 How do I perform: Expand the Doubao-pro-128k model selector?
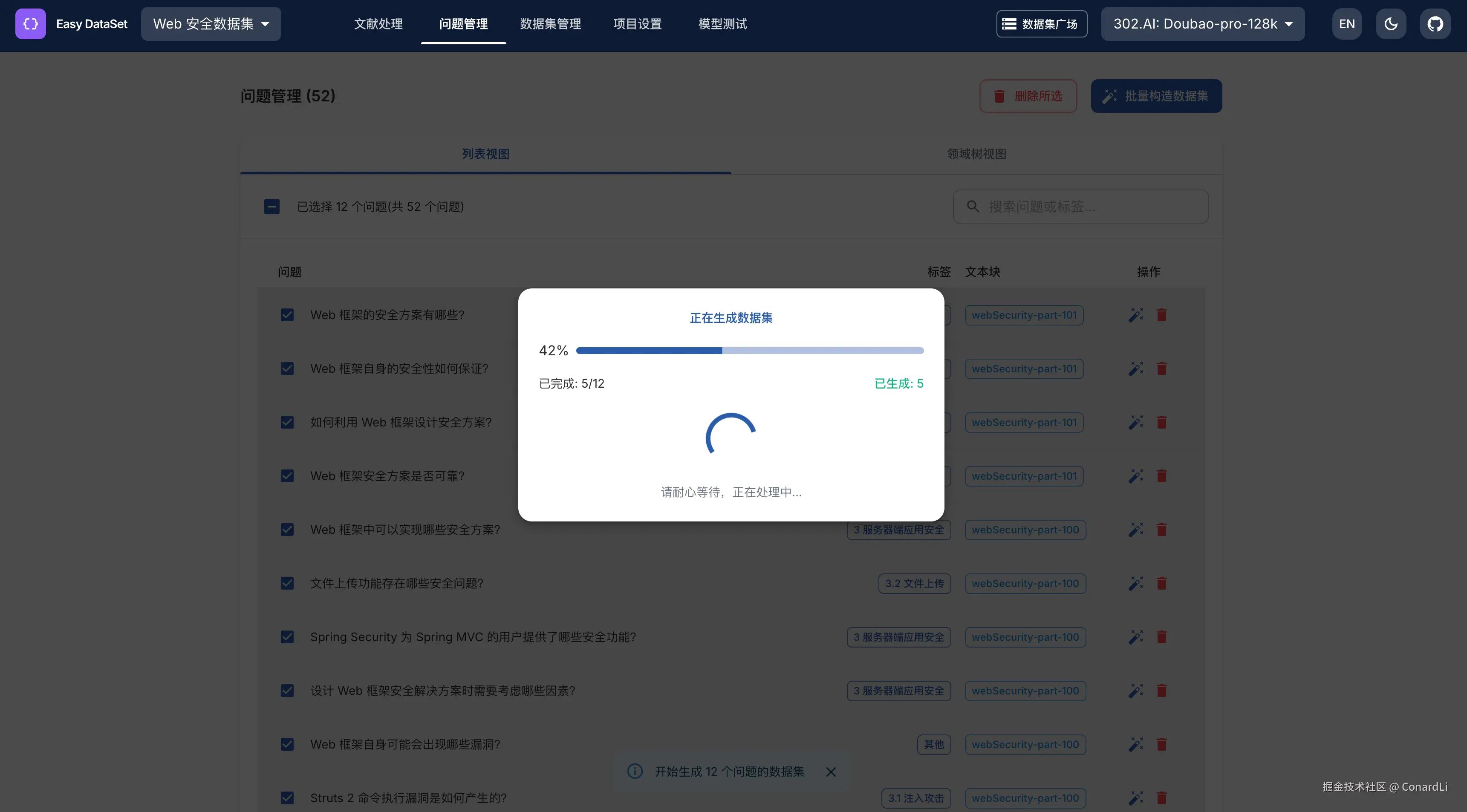(1202, 24)
